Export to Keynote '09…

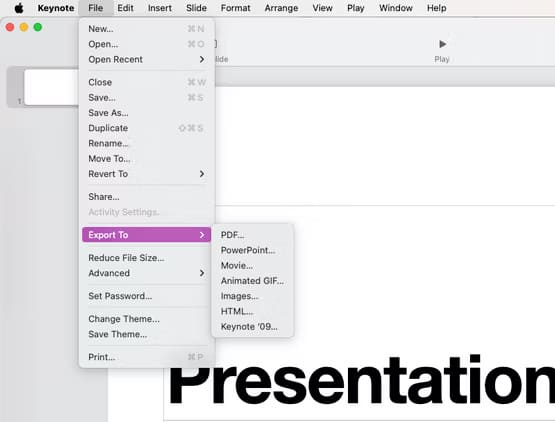pos(253,326)
